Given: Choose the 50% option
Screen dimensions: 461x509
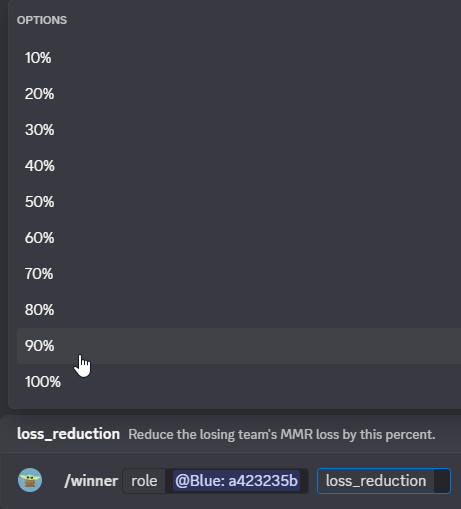Looking at the screenshot, I should [x=239, y=202].
